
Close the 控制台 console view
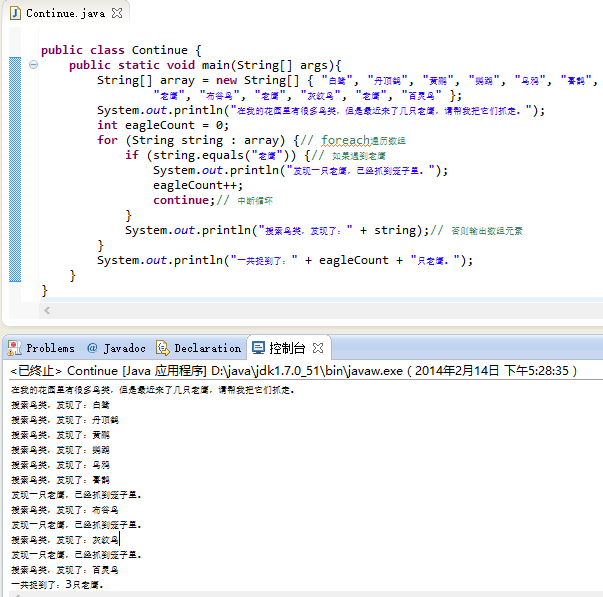pyautogui.click(x=318, y=348)
